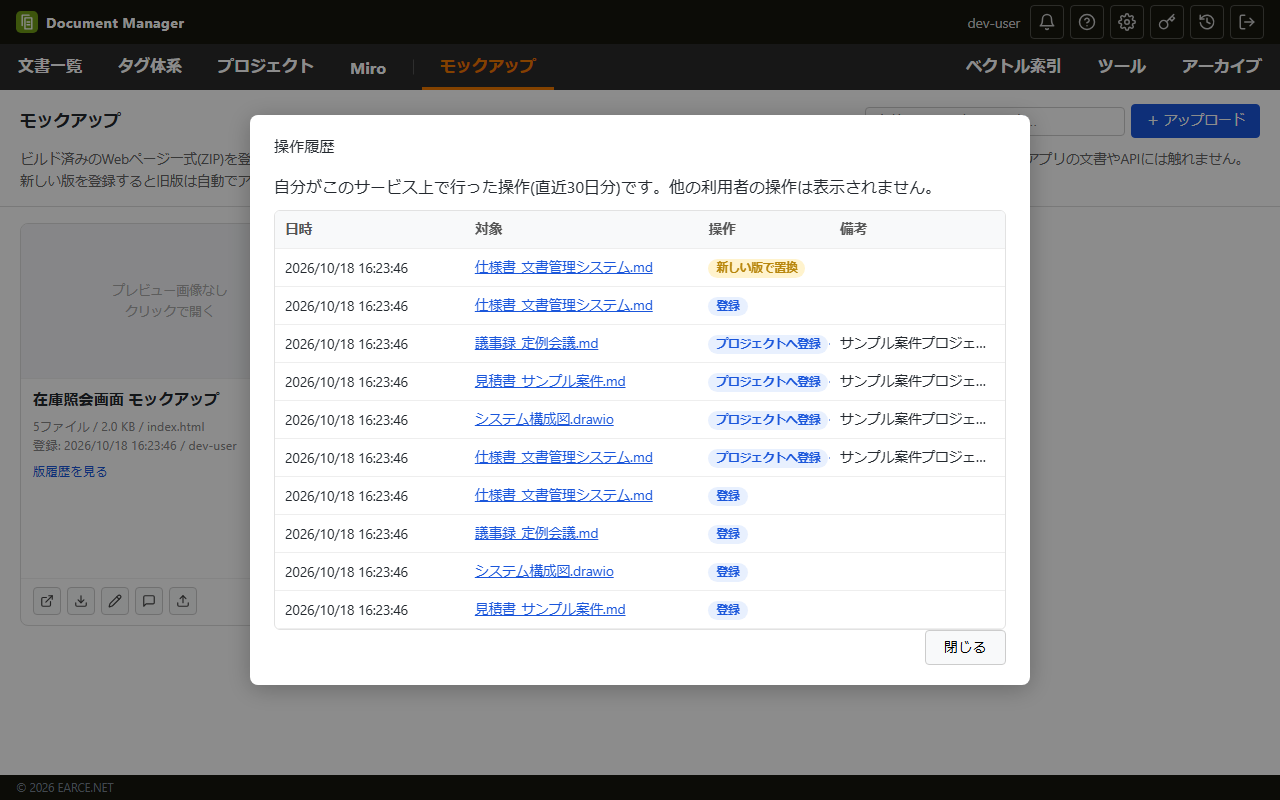Click the logout icon in header

1247,22
